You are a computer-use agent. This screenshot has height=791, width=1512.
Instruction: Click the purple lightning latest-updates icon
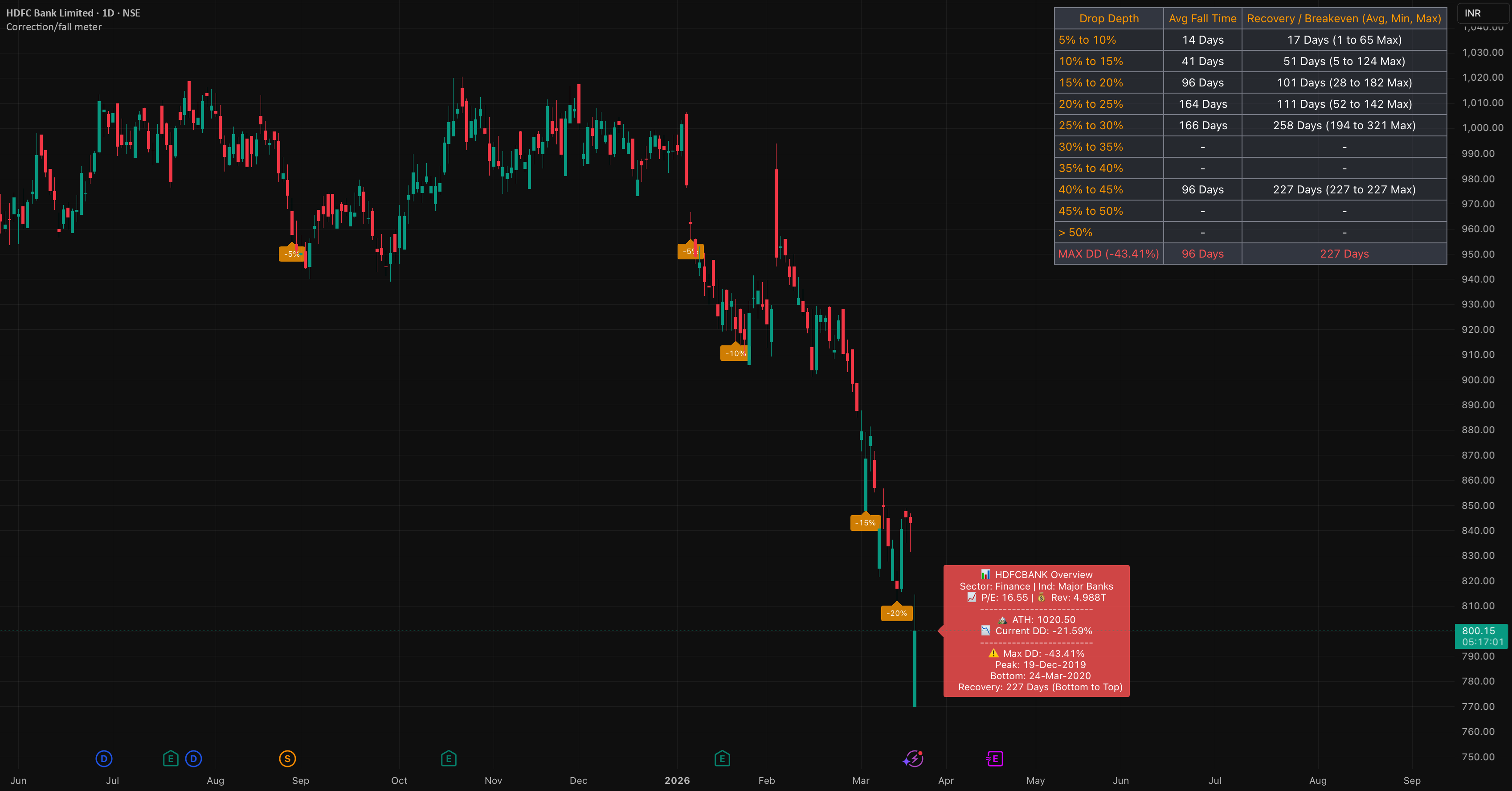913,759
